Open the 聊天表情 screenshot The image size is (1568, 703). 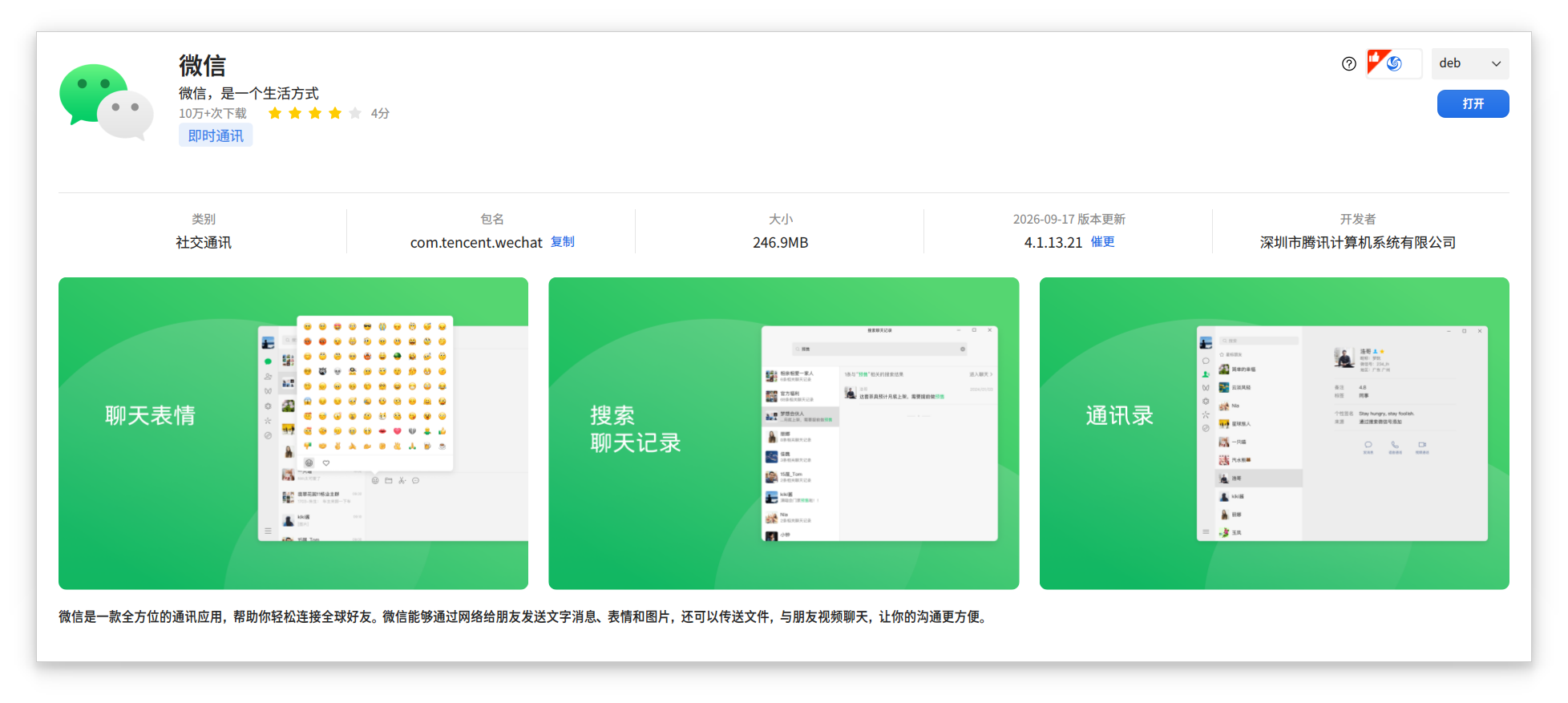click(293, 434)
